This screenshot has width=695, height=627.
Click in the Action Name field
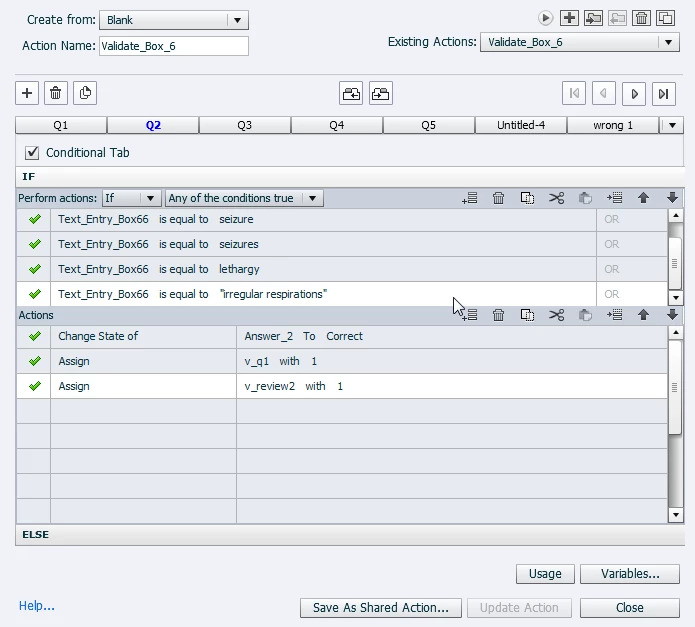tap(174, 46)
